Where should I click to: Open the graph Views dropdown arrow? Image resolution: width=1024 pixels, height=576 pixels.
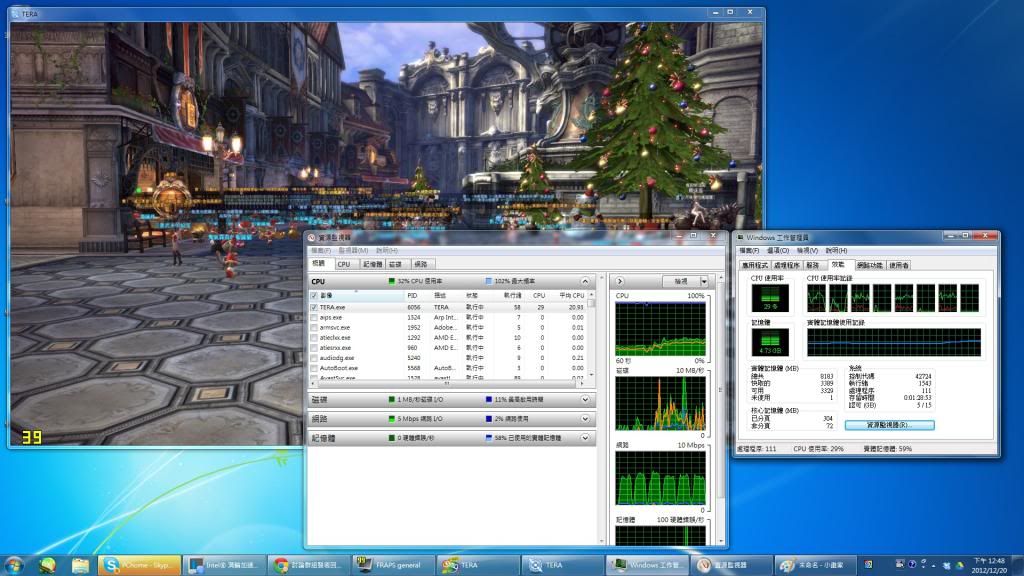(x=704, y=281)
